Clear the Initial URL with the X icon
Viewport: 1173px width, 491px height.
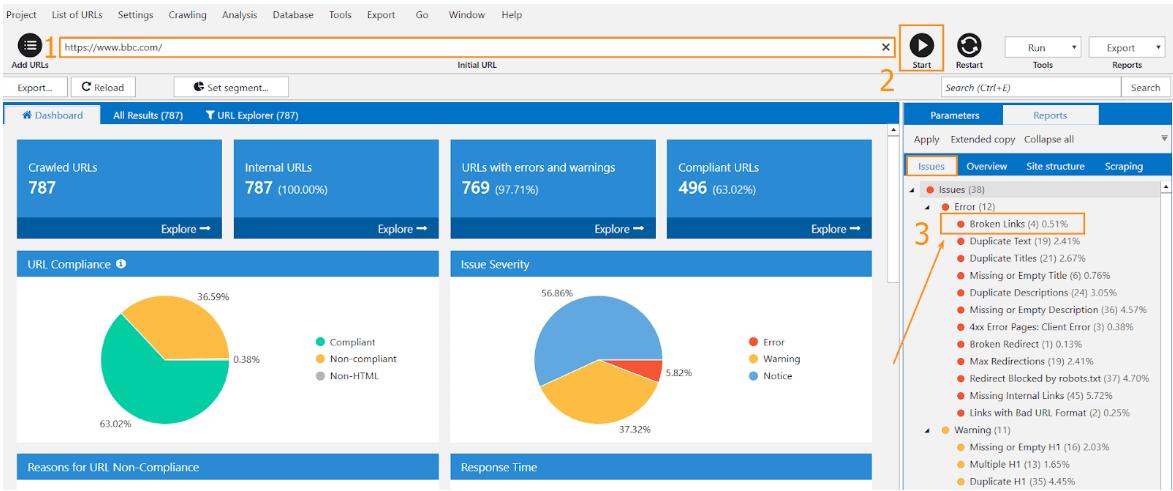(x=886, y=47)
